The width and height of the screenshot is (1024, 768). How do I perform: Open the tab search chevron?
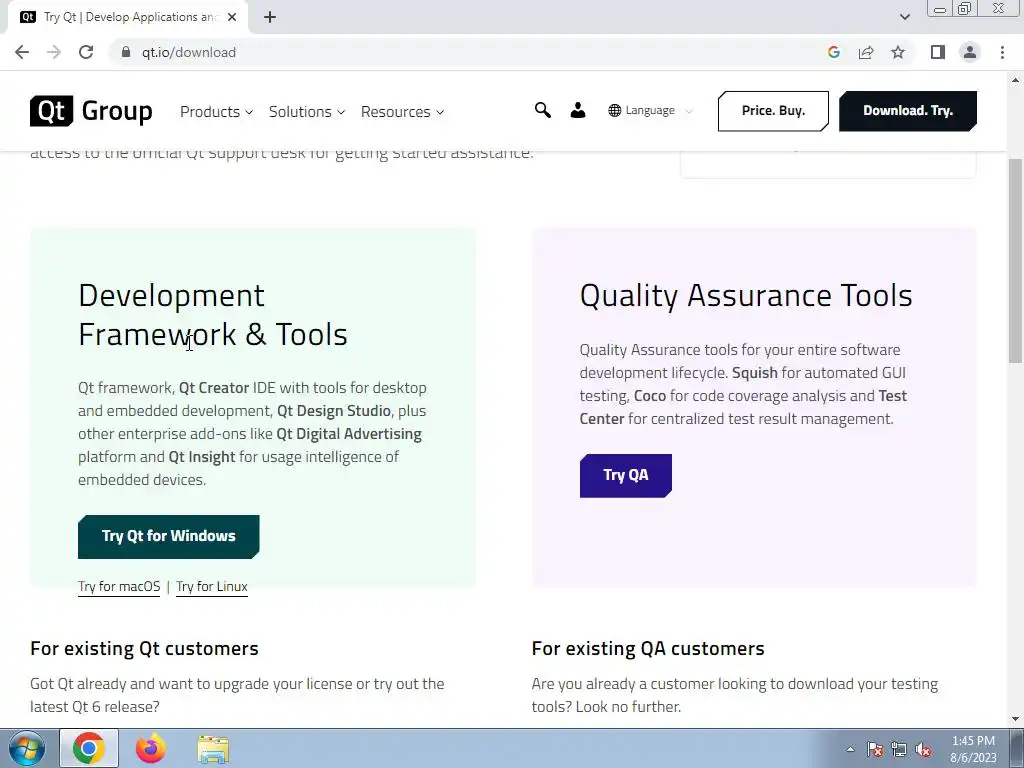tap(904, 17)
